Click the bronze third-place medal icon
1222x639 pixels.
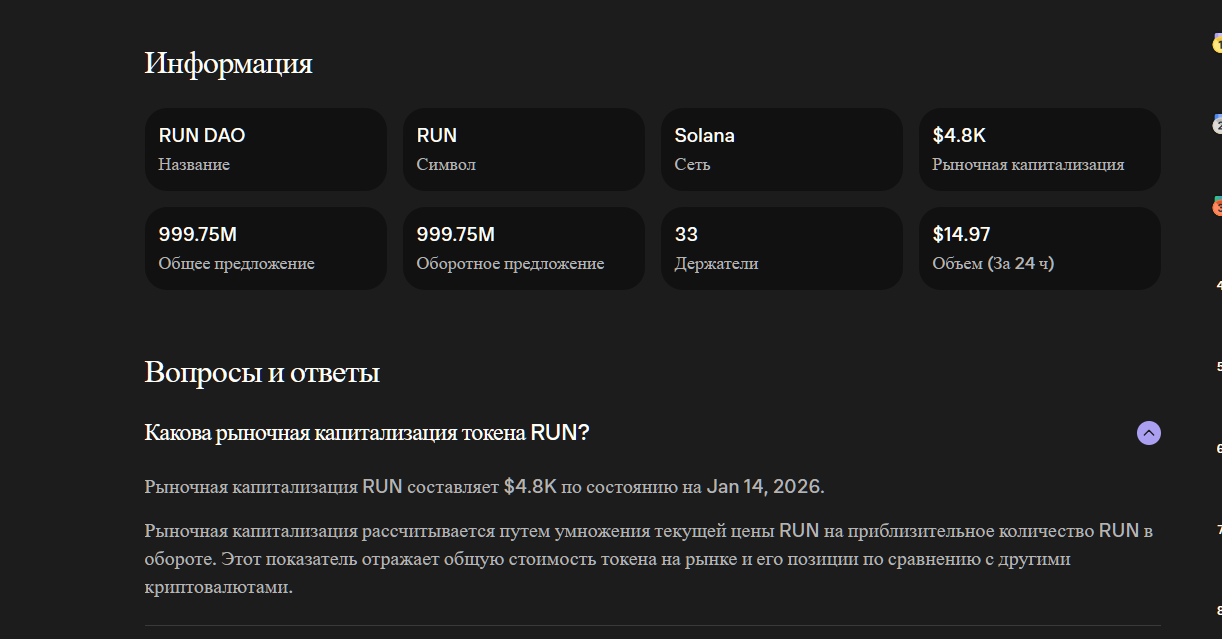coord(1217,207)
